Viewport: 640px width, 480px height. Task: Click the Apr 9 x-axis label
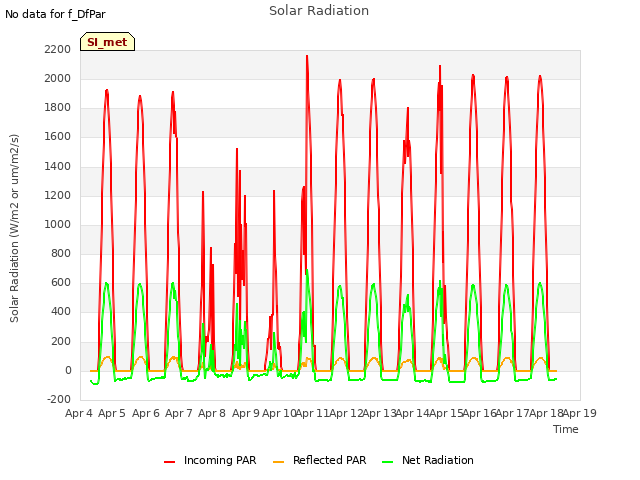[246, 413]
